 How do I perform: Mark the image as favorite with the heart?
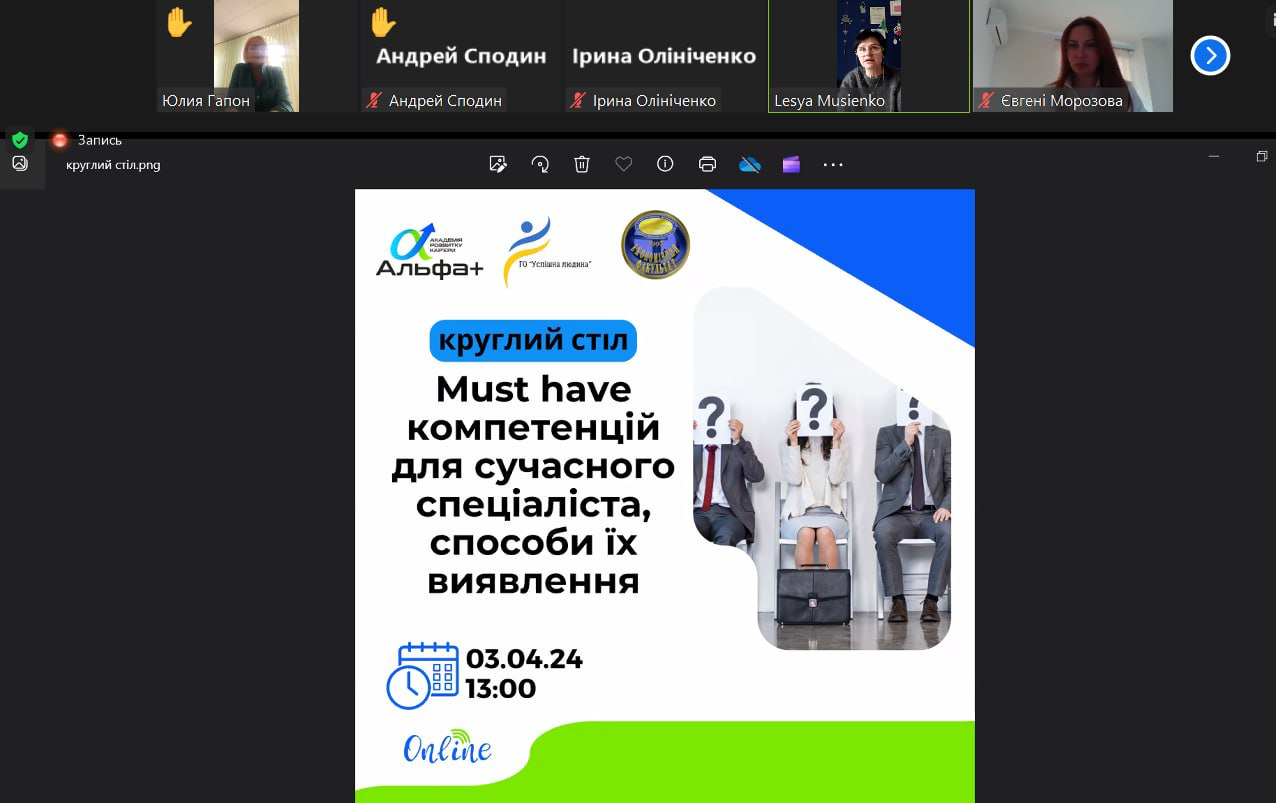(624, 164)
